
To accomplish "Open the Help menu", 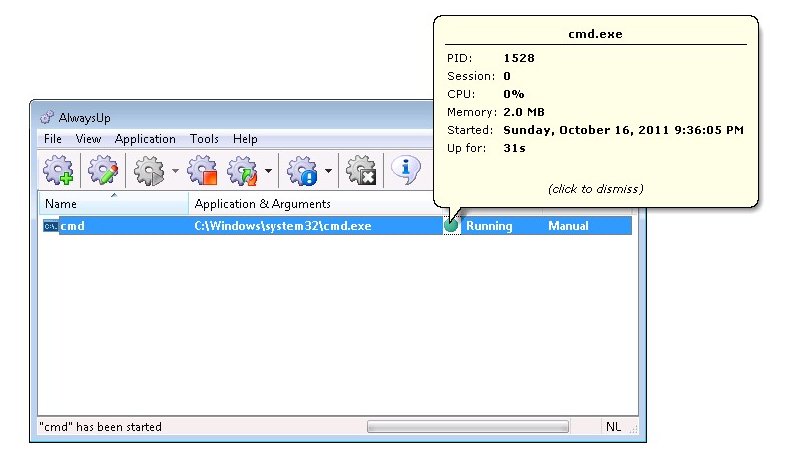I will coord(245,139).
